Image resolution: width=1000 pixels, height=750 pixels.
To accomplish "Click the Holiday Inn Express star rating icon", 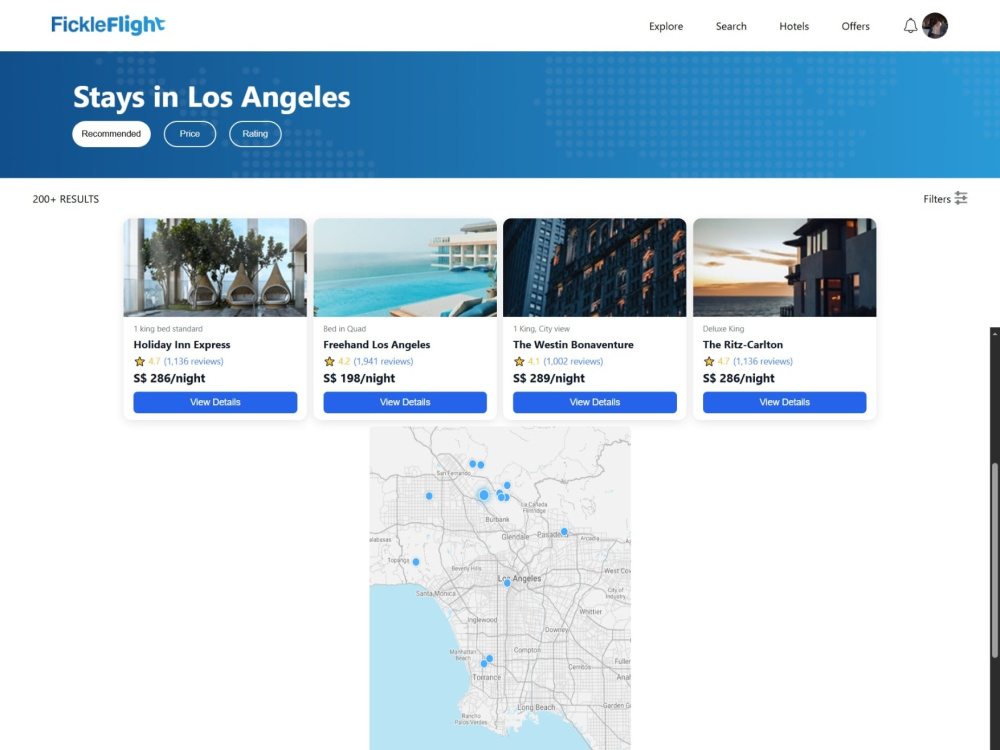I will coord(139,362).
